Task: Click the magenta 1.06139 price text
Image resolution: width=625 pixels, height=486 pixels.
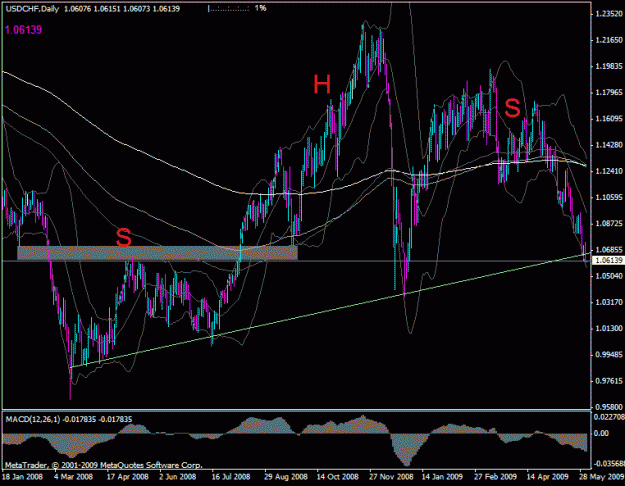Action: click(23, 30)
